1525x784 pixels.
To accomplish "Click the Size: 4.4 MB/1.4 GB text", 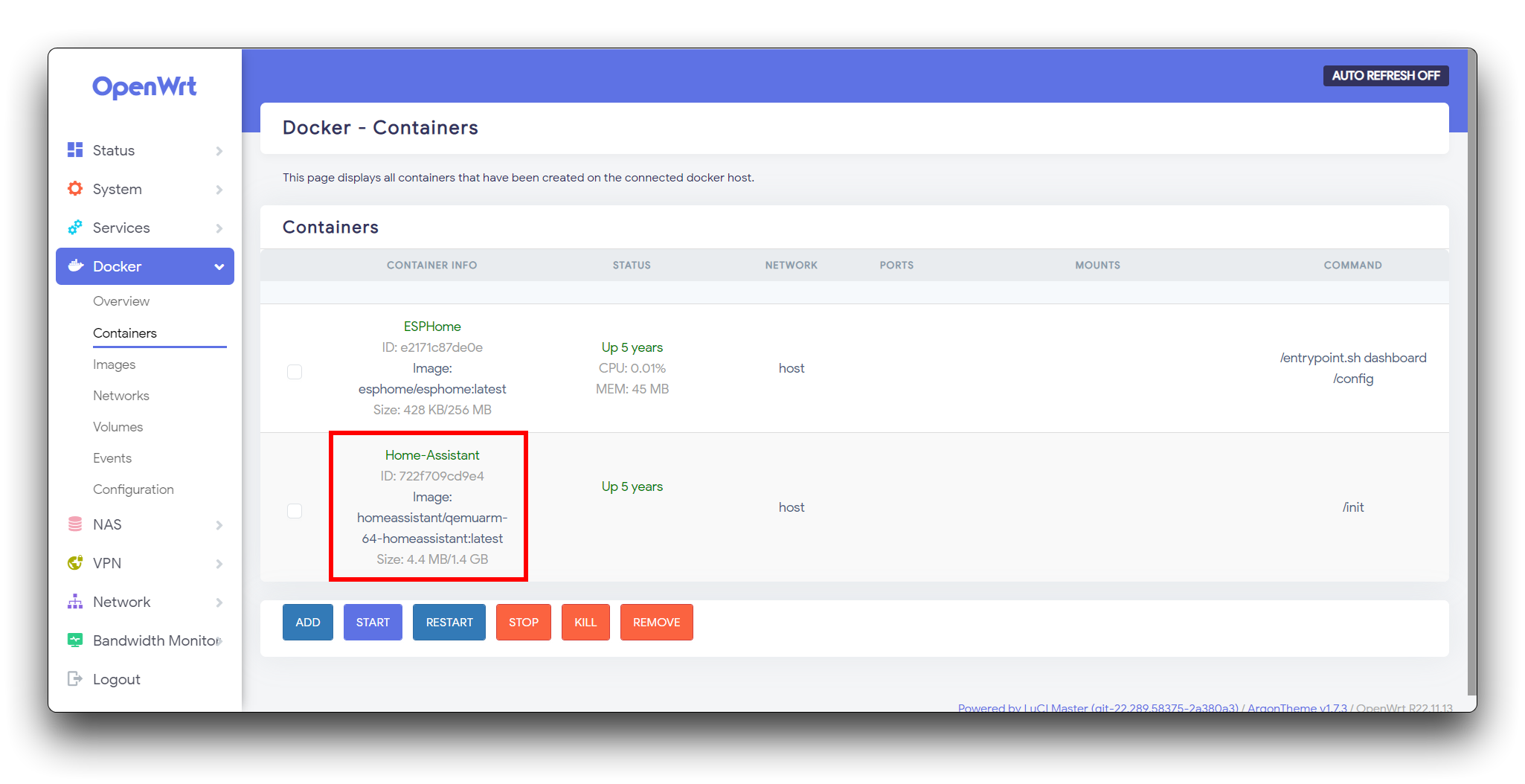I will (432, 559).
